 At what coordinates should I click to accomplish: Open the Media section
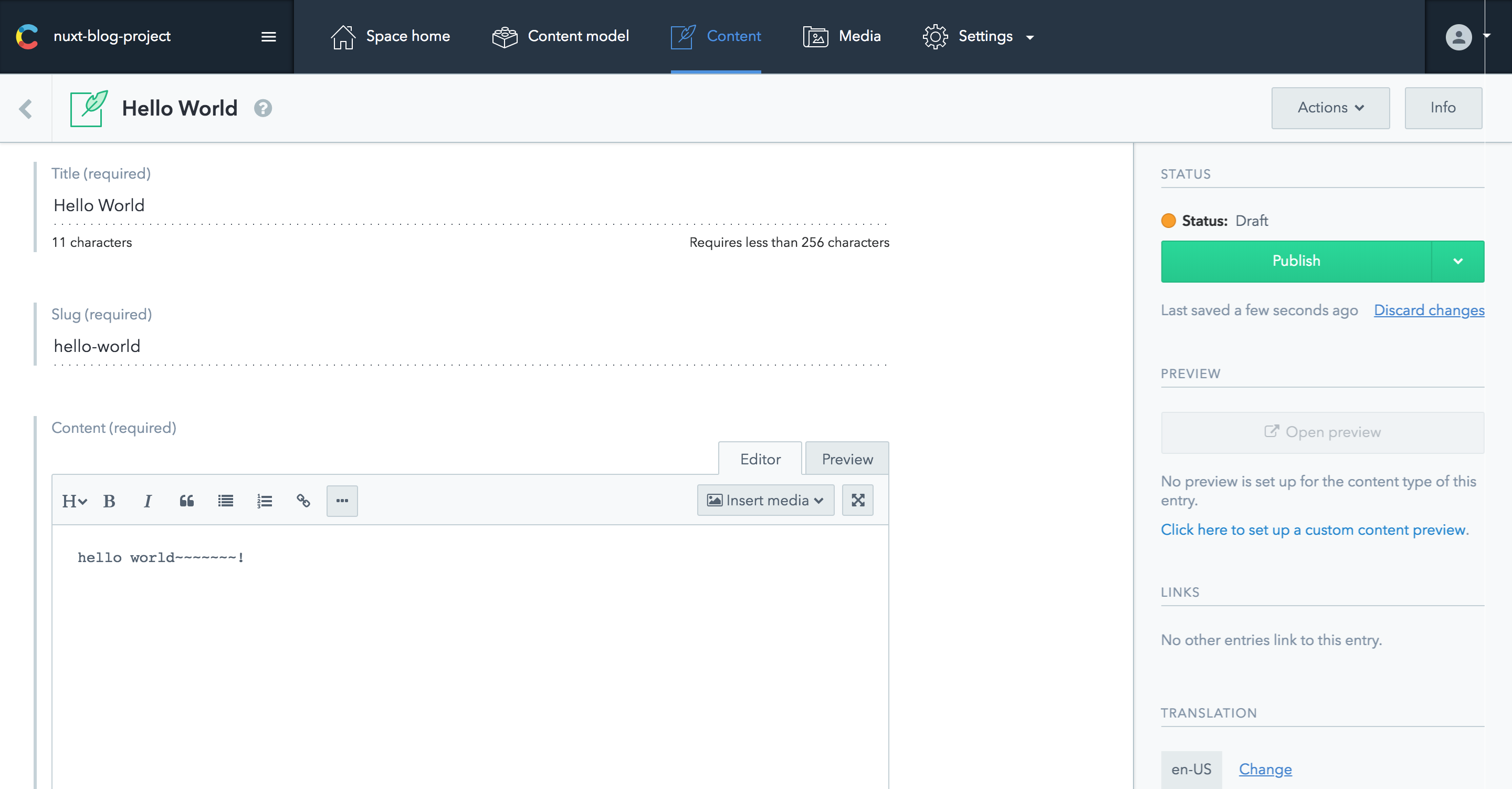pyautogui.click(x=842, y=36)
